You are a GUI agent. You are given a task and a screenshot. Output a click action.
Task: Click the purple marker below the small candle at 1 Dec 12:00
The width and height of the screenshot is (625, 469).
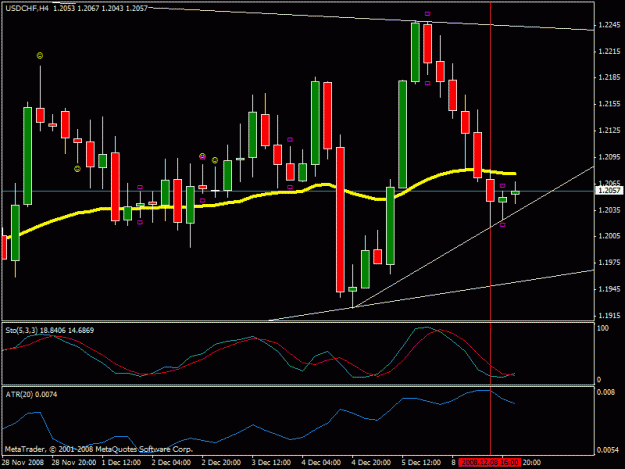click(140, 222)
